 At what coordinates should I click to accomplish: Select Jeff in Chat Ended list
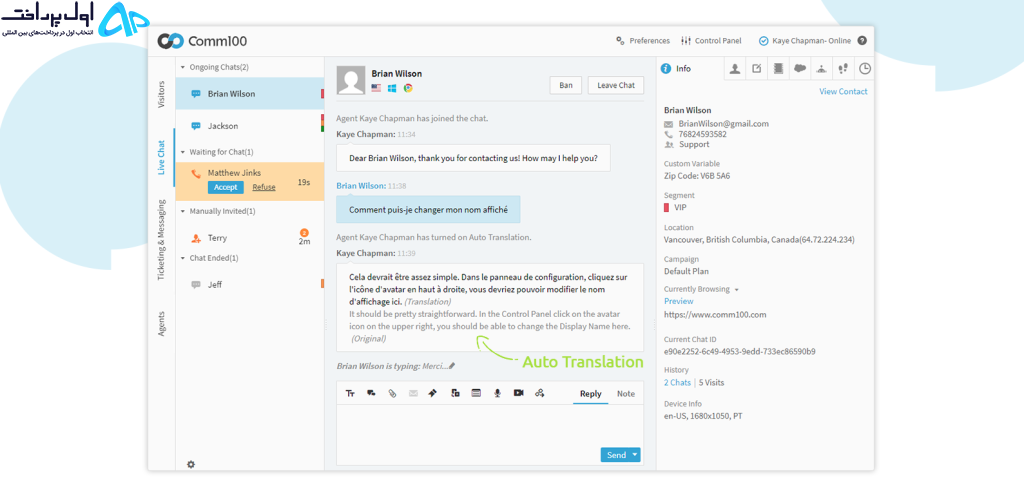tap(250, 285)
